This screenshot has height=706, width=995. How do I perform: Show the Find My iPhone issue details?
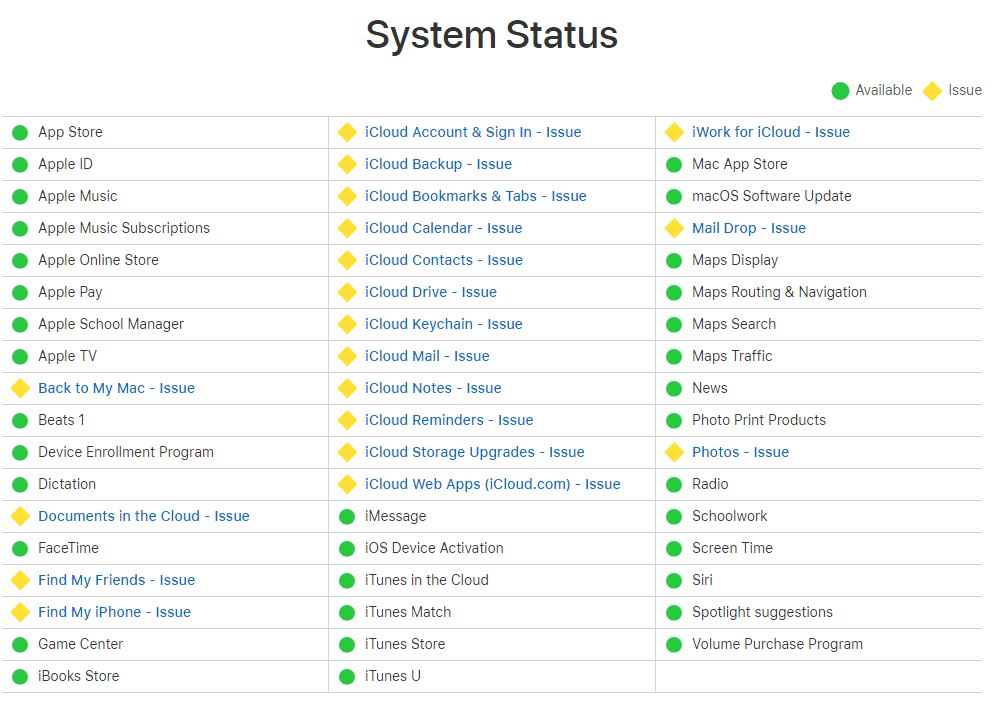tap(114, 611)
